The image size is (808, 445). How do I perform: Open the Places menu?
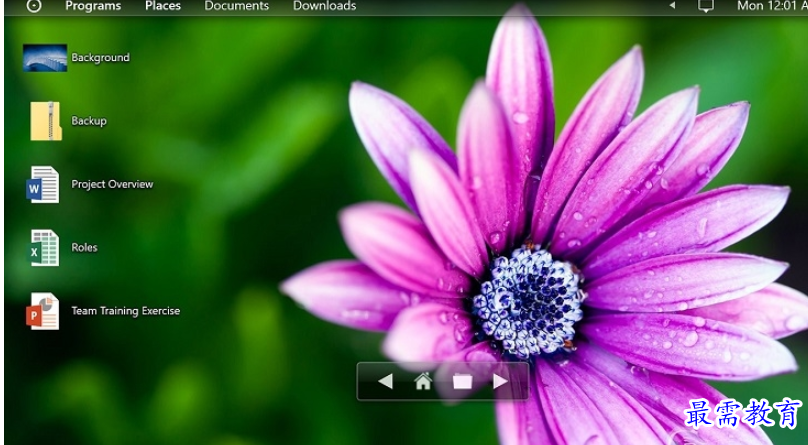[x=163, y=6]
